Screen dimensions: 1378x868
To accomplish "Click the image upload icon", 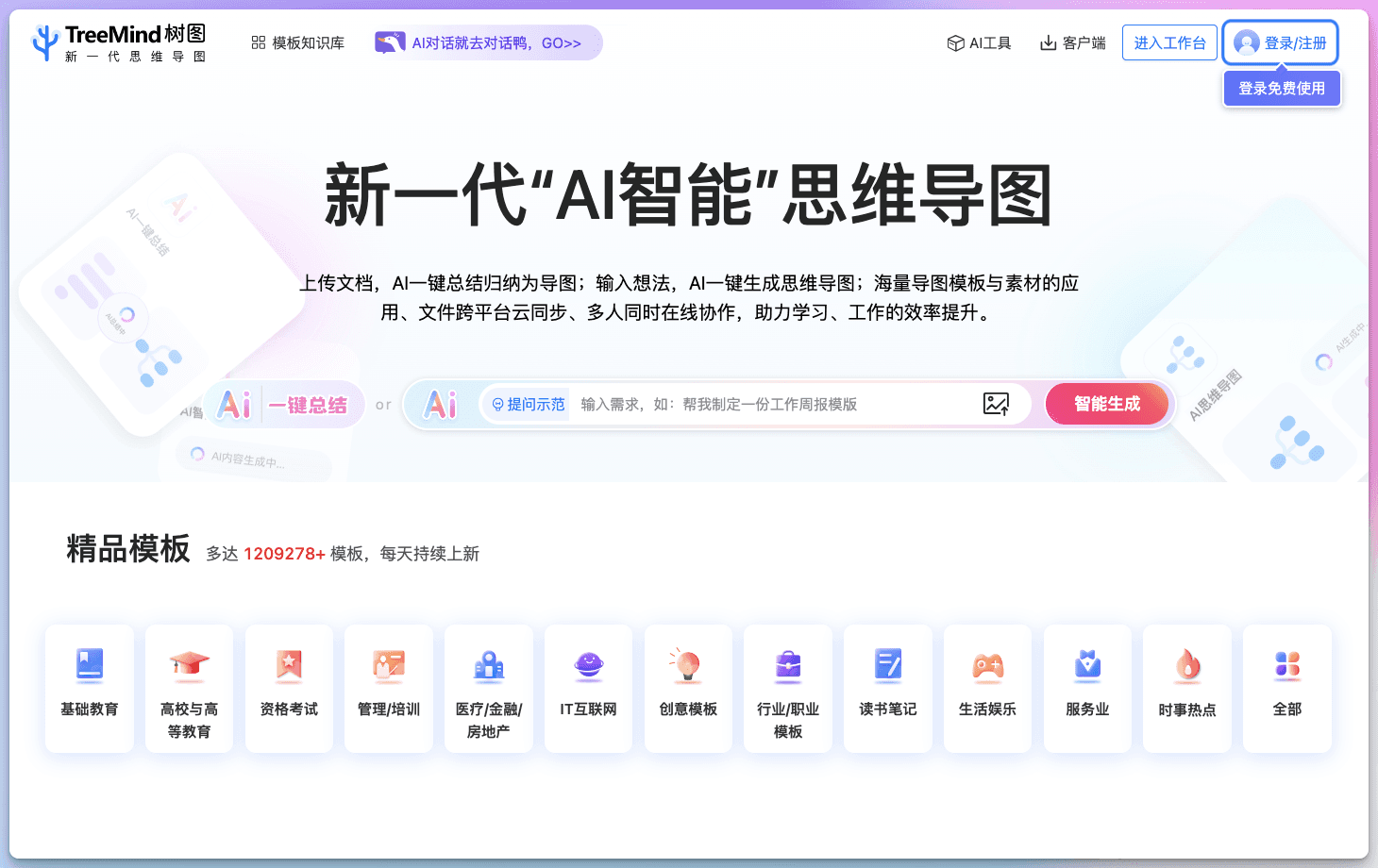I will [x=996, y=404].
